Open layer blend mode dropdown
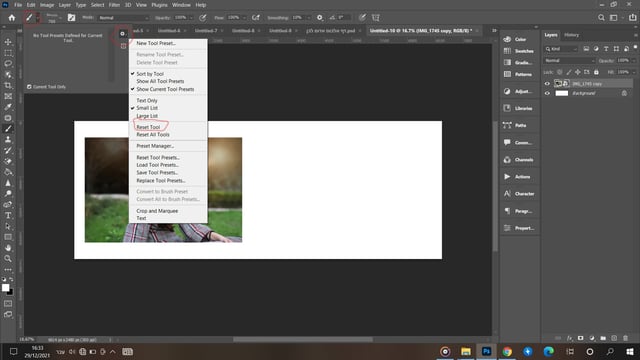The height and width of the screenshot is (360, 640). tap(569, 60)
